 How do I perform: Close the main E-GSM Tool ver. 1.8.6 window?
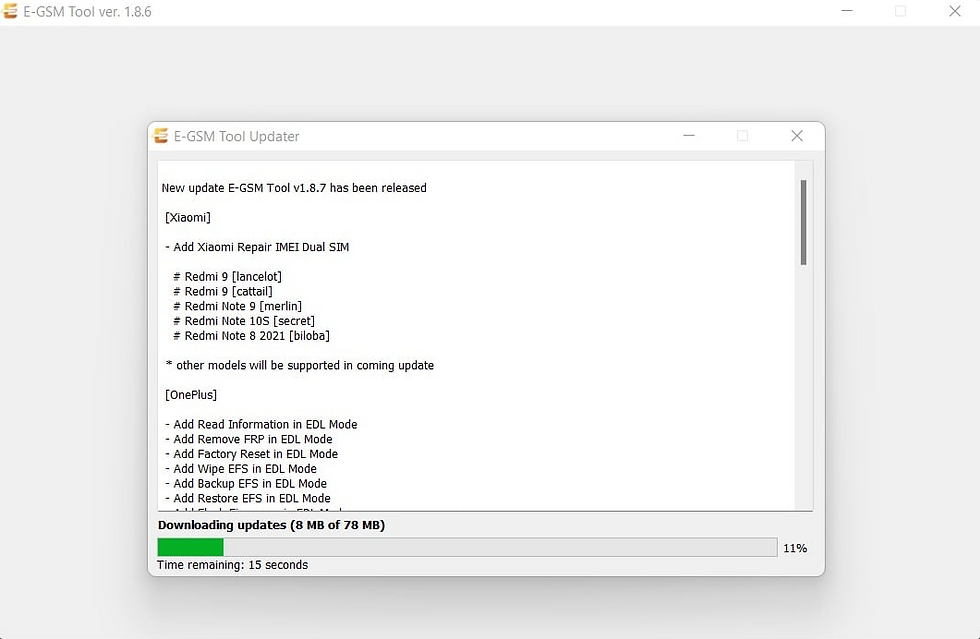tap(955, 11)
